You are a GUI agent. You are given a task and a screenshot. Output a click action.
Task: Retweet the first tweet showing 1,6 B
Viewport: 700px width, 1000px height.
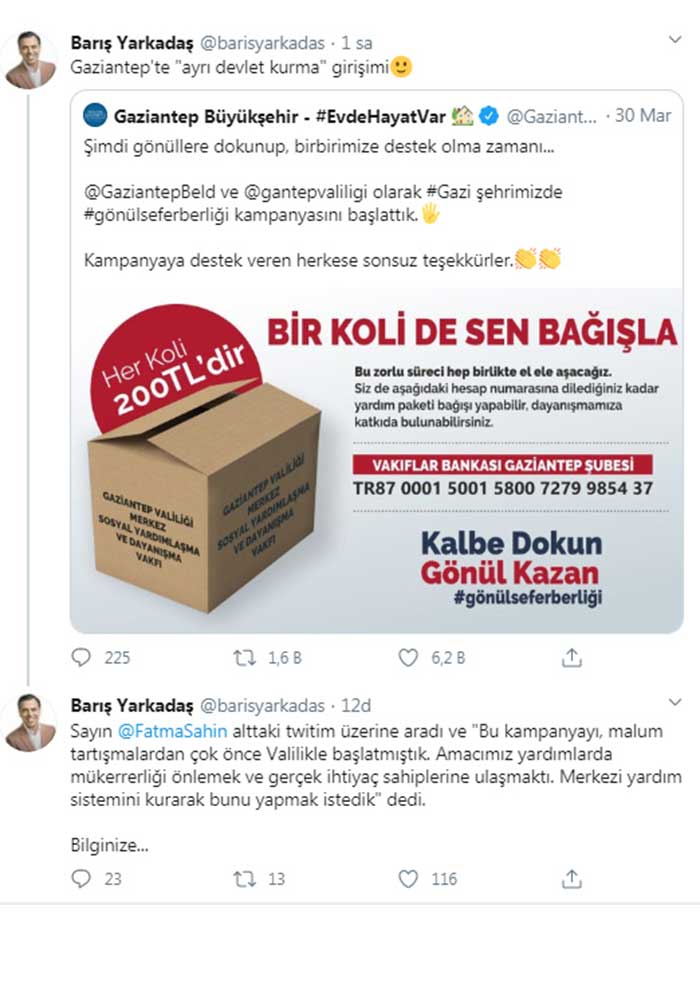244,657
